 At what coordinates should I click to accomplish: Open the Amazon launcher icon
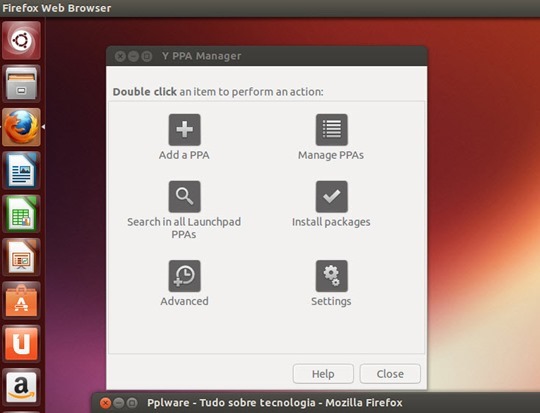pyautogui.click(x=21, y=388)
